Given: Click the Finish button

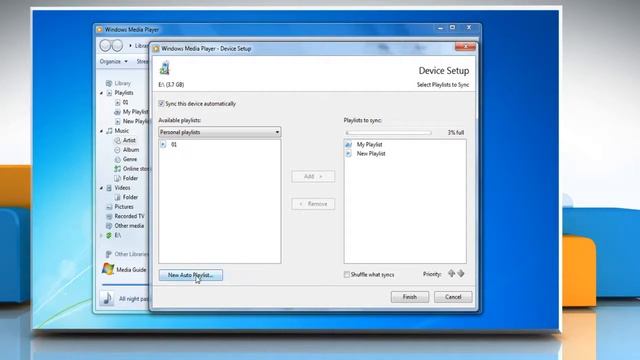Looking at the screenshot, I should tap(409, 297).
